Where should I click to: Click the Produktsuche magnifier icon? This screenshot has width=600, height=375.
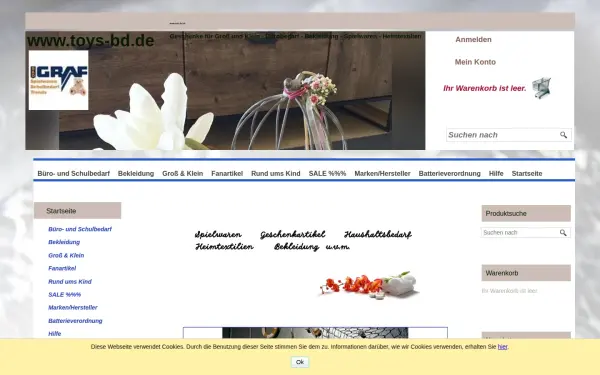(x=563, y=233)
